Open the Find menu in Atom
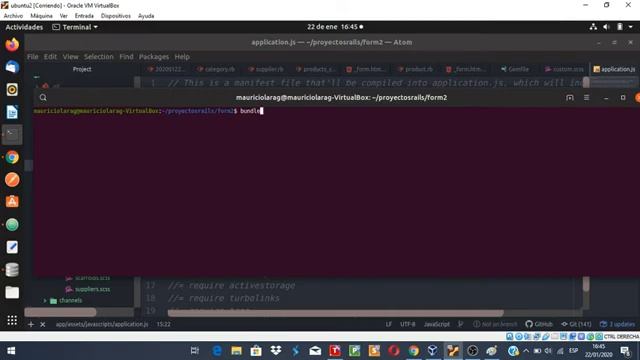 pos(126,57)
